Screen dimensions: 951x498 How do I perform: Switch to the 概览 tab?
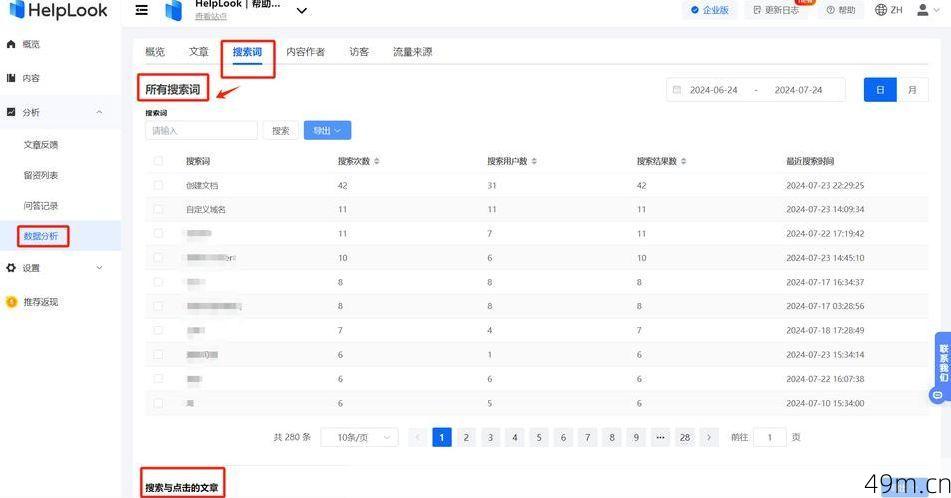(x=155, y=52)
